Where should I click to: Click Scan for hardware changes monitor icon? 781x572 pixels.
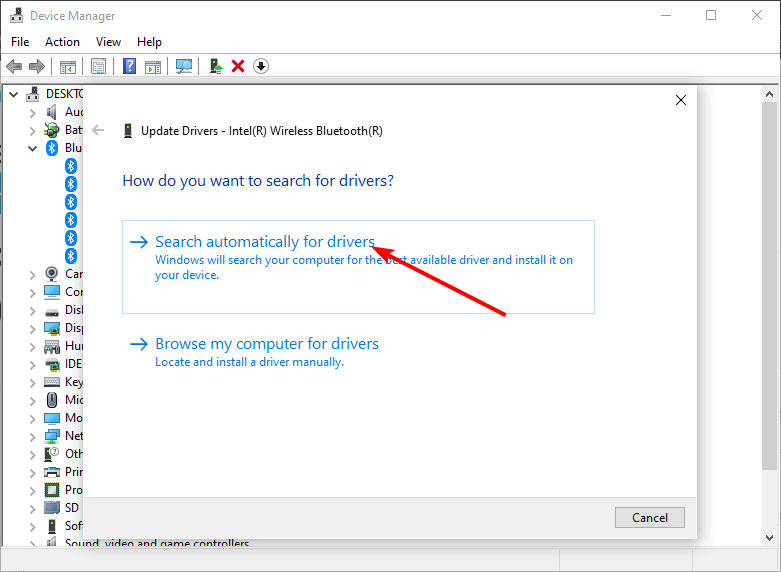184,66
